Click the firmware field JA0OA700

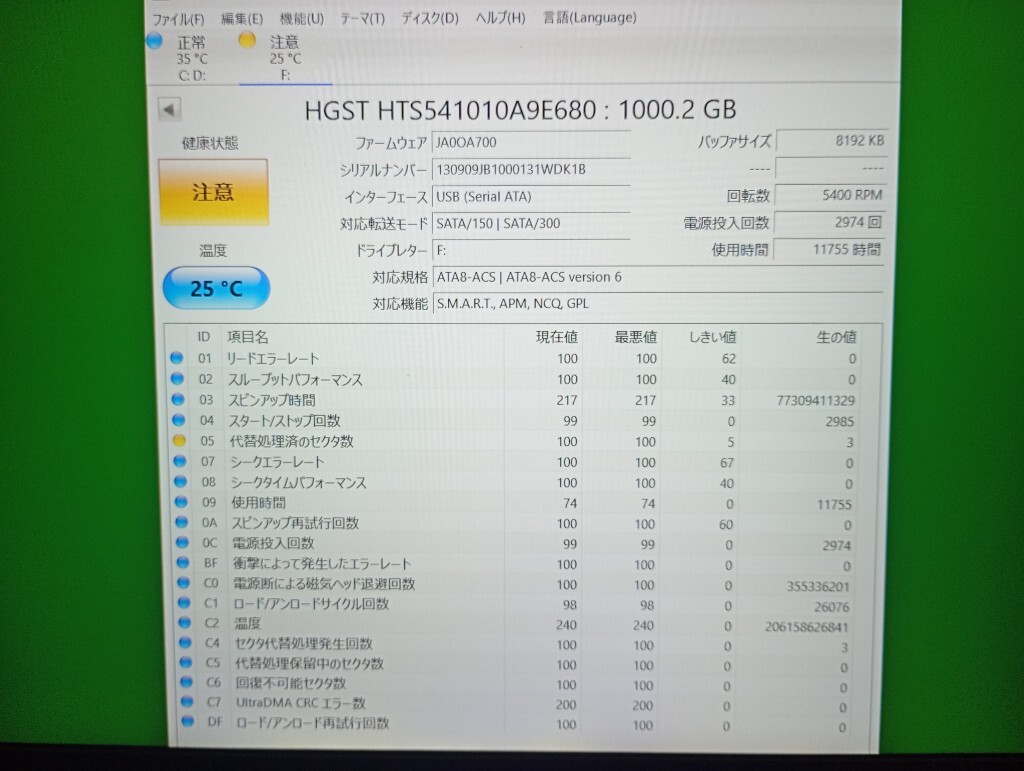530,142
